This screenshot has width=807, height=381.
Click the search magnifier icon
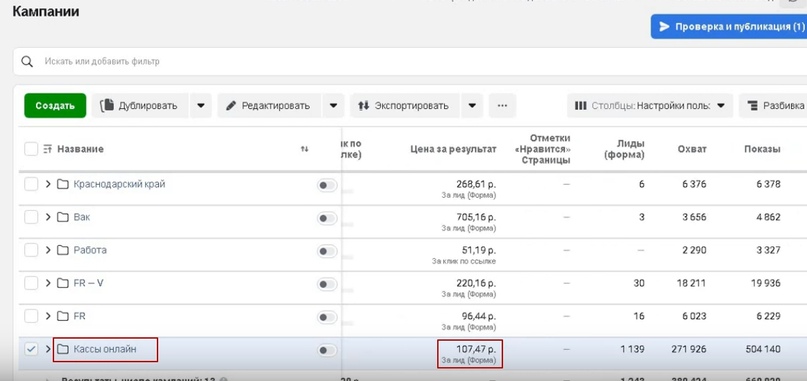[27, 62]
